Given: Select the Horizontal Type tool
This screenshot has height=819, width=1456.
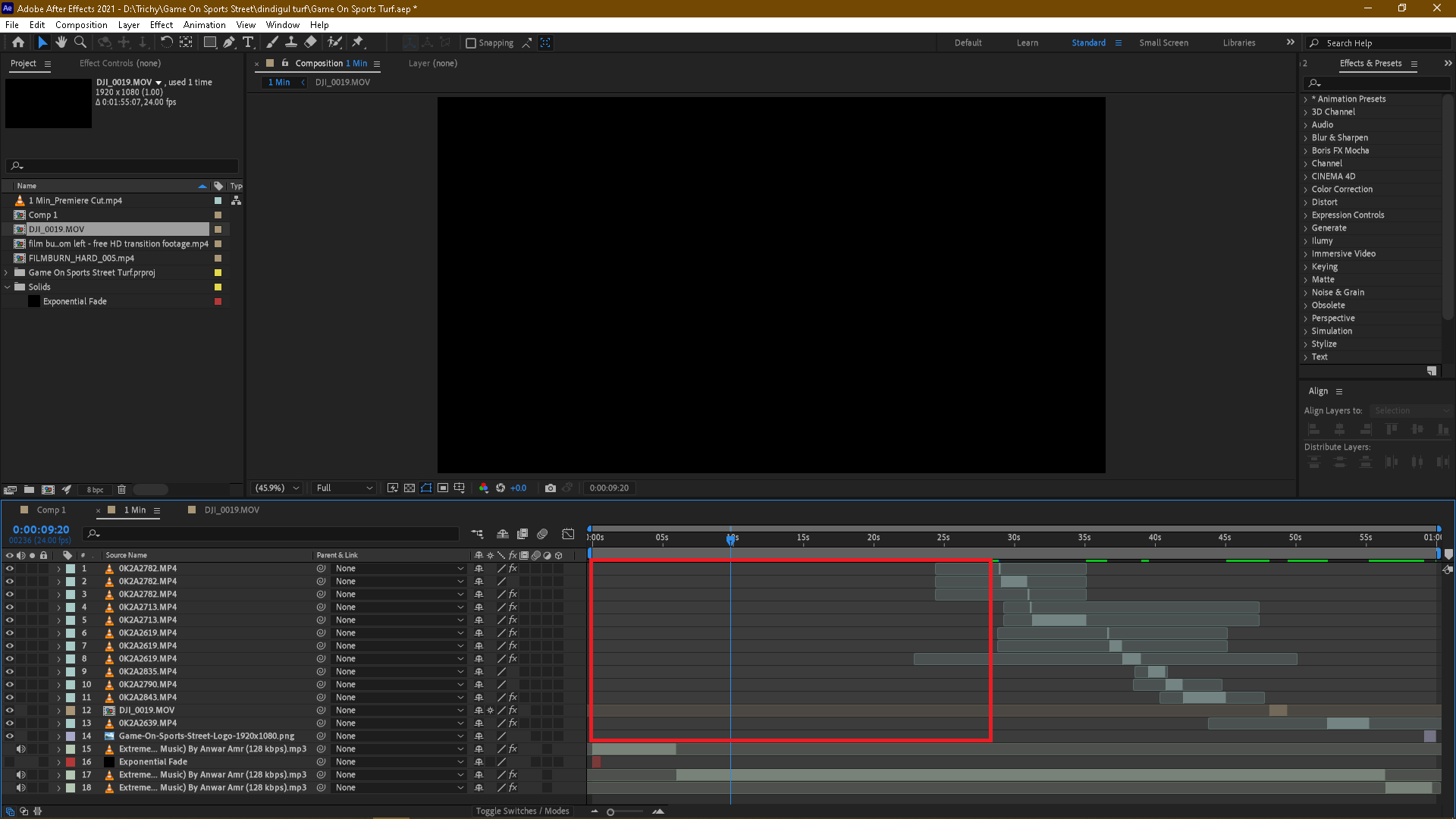Looking at the screenshot, I should point(249,42).
